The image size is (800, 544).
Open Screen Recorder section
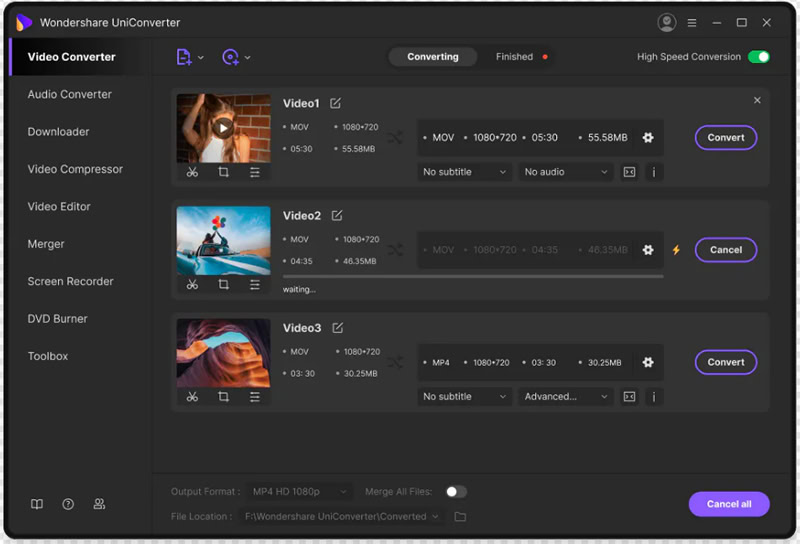[70, 281]
